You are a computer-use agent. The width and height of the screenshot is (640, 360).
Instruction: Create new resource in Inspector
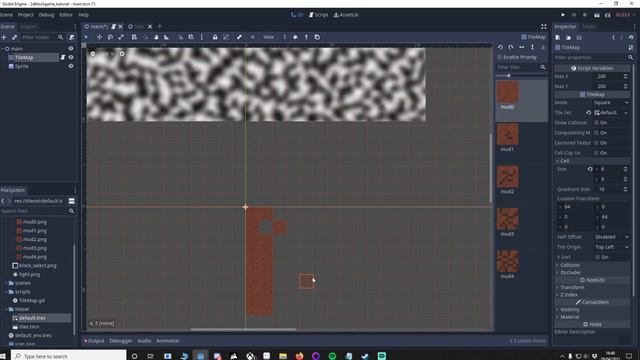(558, 37)
